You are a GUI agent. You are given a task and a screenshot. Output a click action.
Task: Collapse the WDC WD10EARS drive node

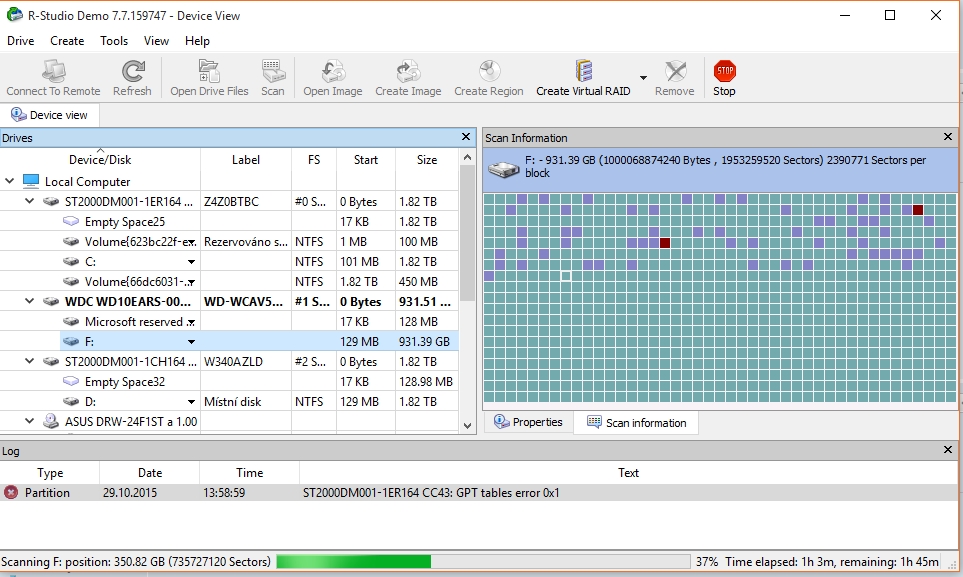point(29,301)
